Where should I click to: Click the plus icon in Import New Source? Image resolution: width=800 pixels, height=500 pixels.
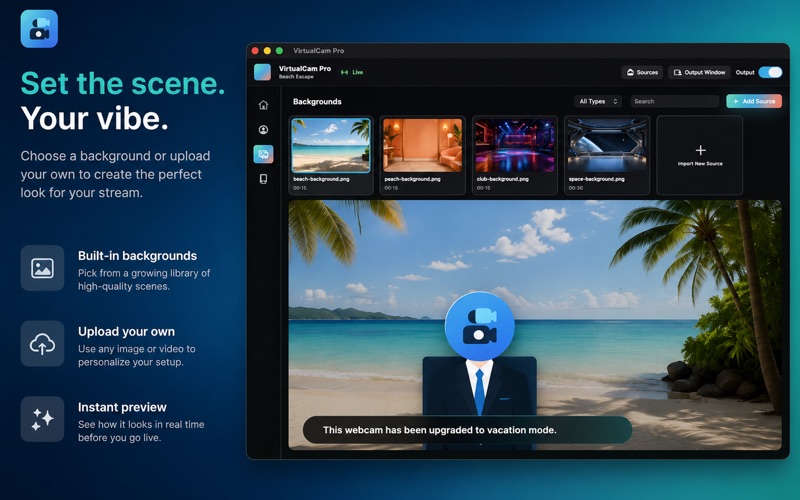pyautogui.click(x=701, y=150)
